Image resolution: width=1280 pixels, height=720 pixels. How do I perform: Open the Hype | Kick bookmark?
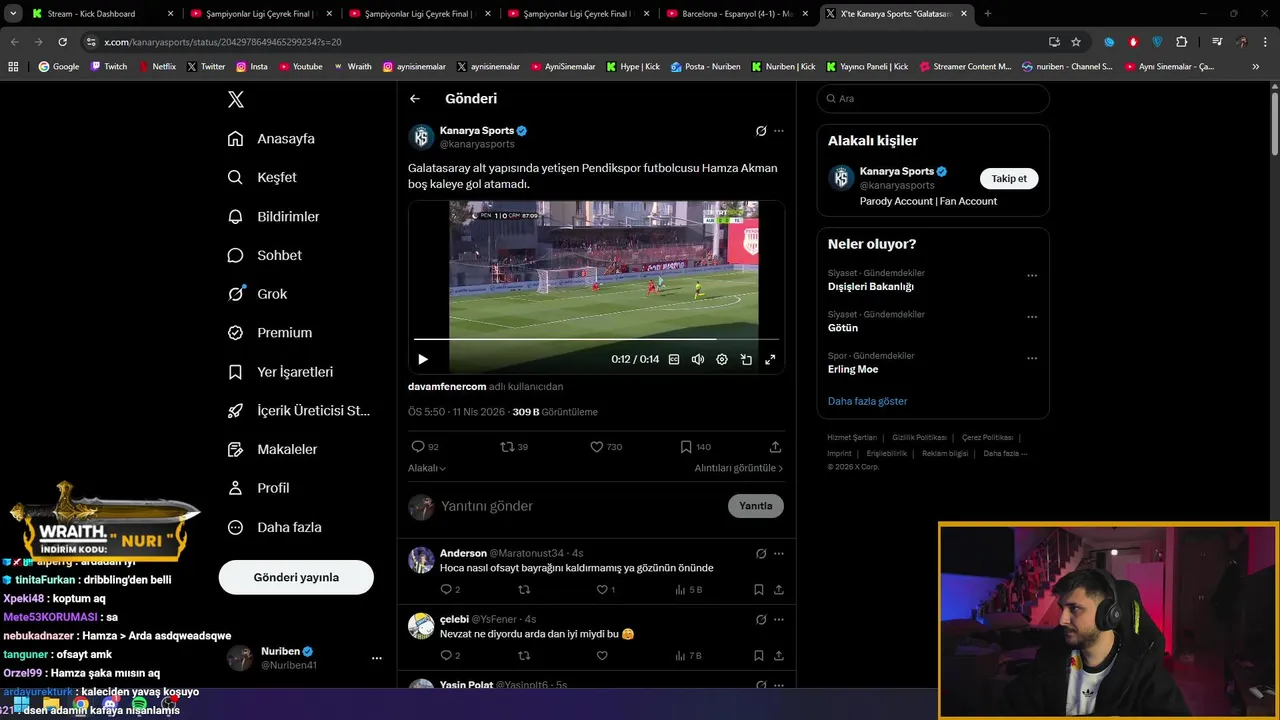click(633, 67)
